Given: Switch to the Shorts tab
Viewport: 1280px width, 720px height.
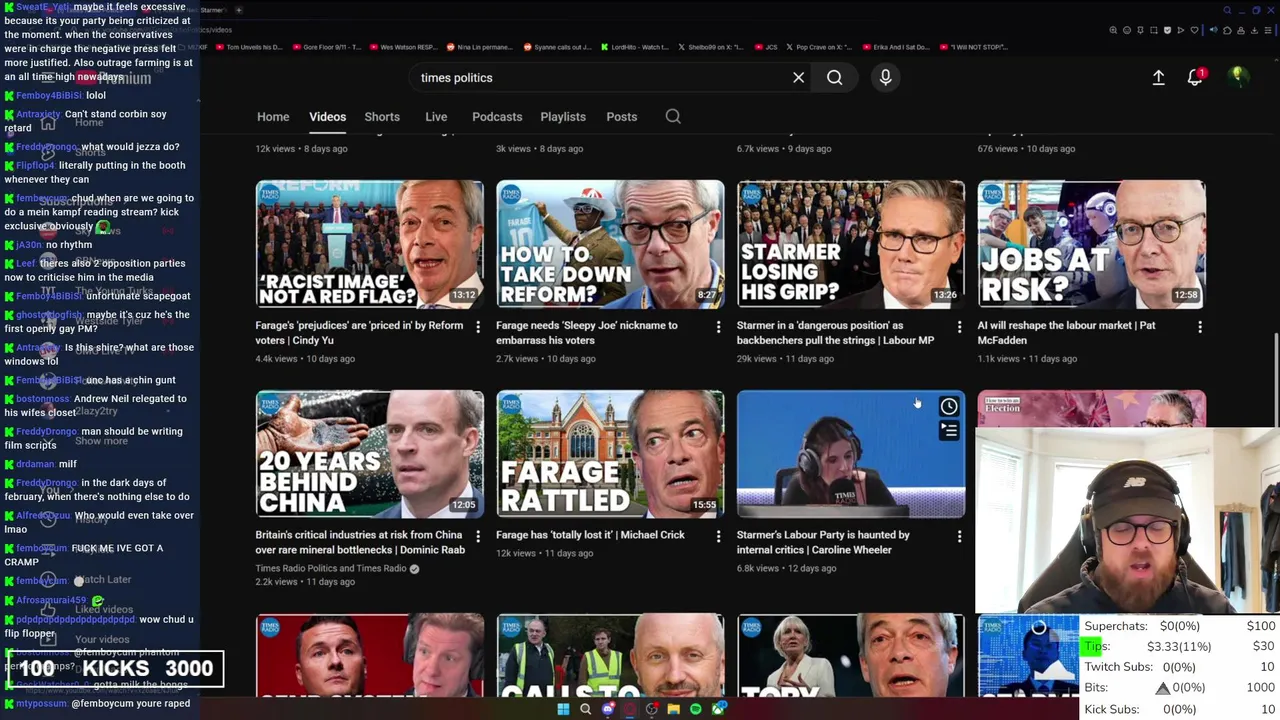Looking at the screenshot, I should [382, 117].
